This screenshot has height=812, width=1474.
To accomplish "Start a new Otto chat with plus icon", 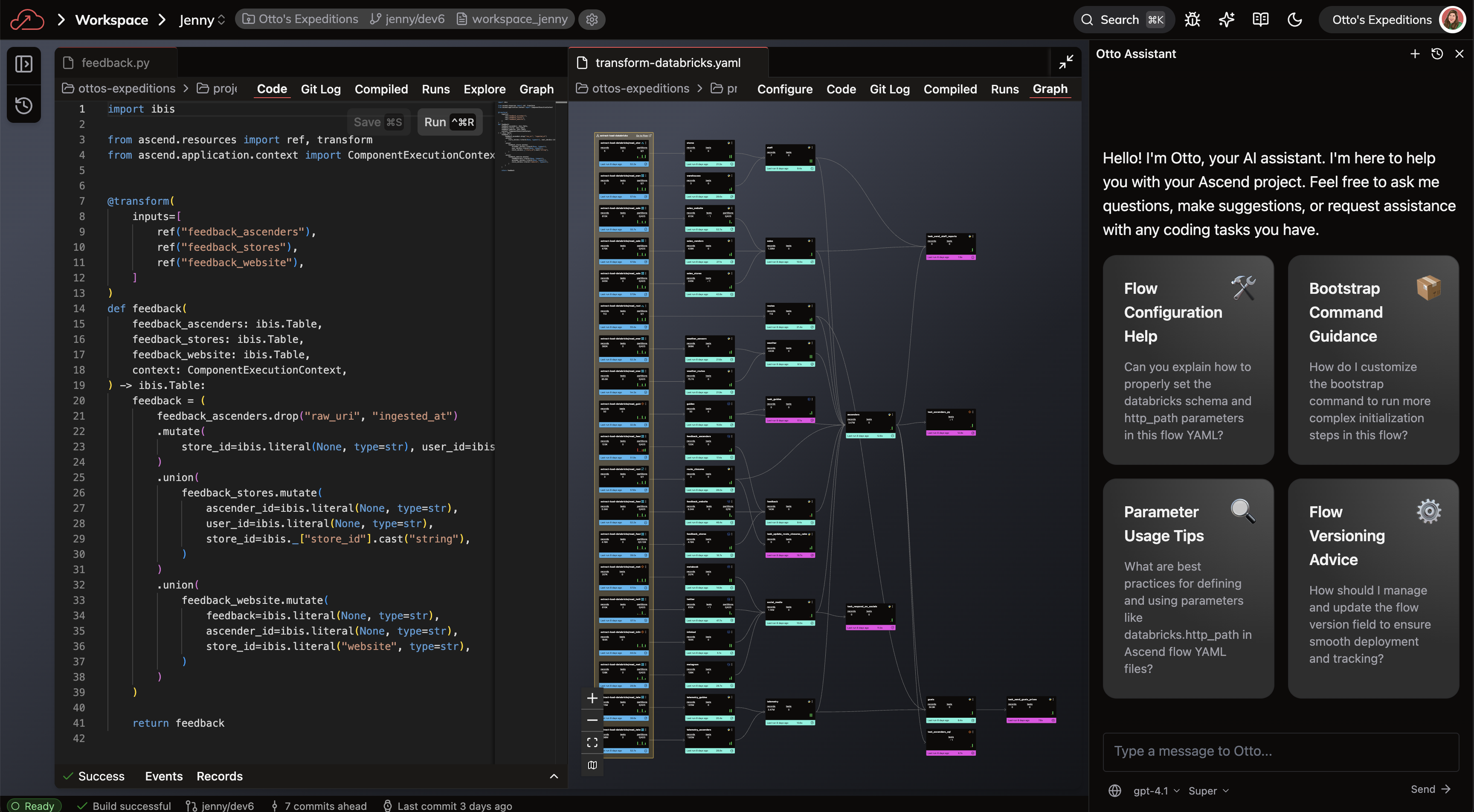I will pyautogui.click(x=1414, y=54).
